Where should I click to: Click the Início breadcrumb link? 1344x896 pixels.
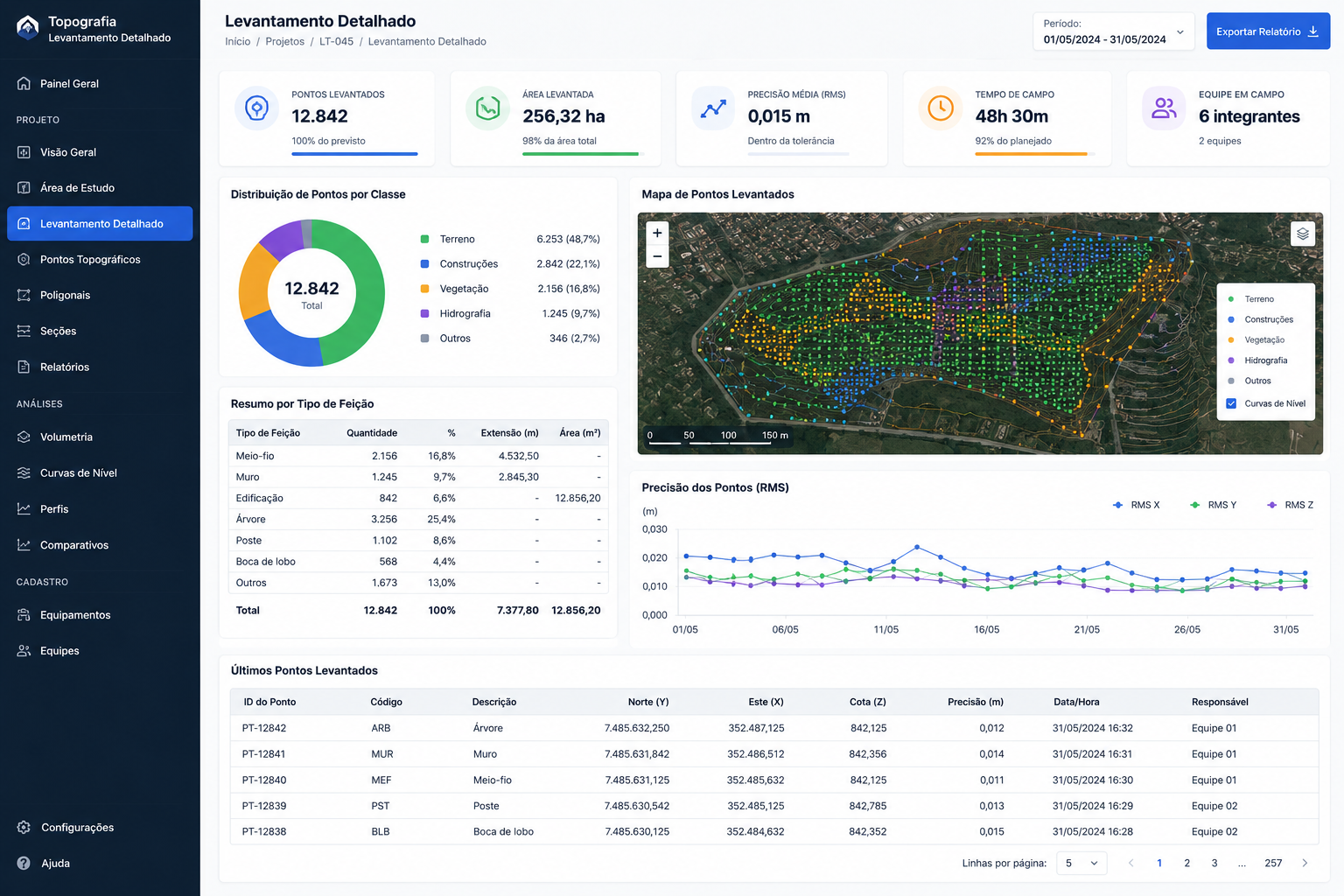(237, 42)
